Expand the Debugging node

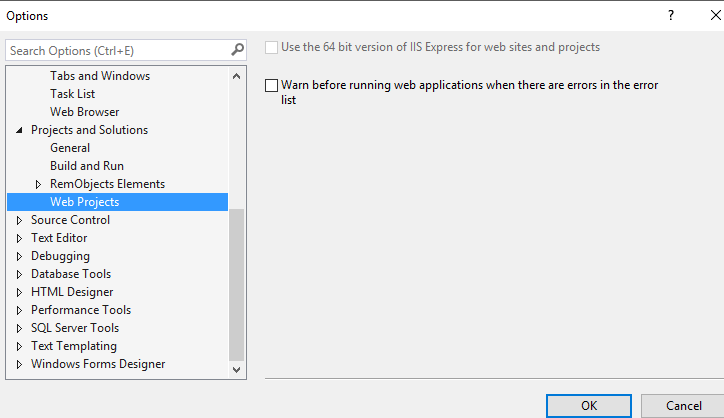coord(19,256)
